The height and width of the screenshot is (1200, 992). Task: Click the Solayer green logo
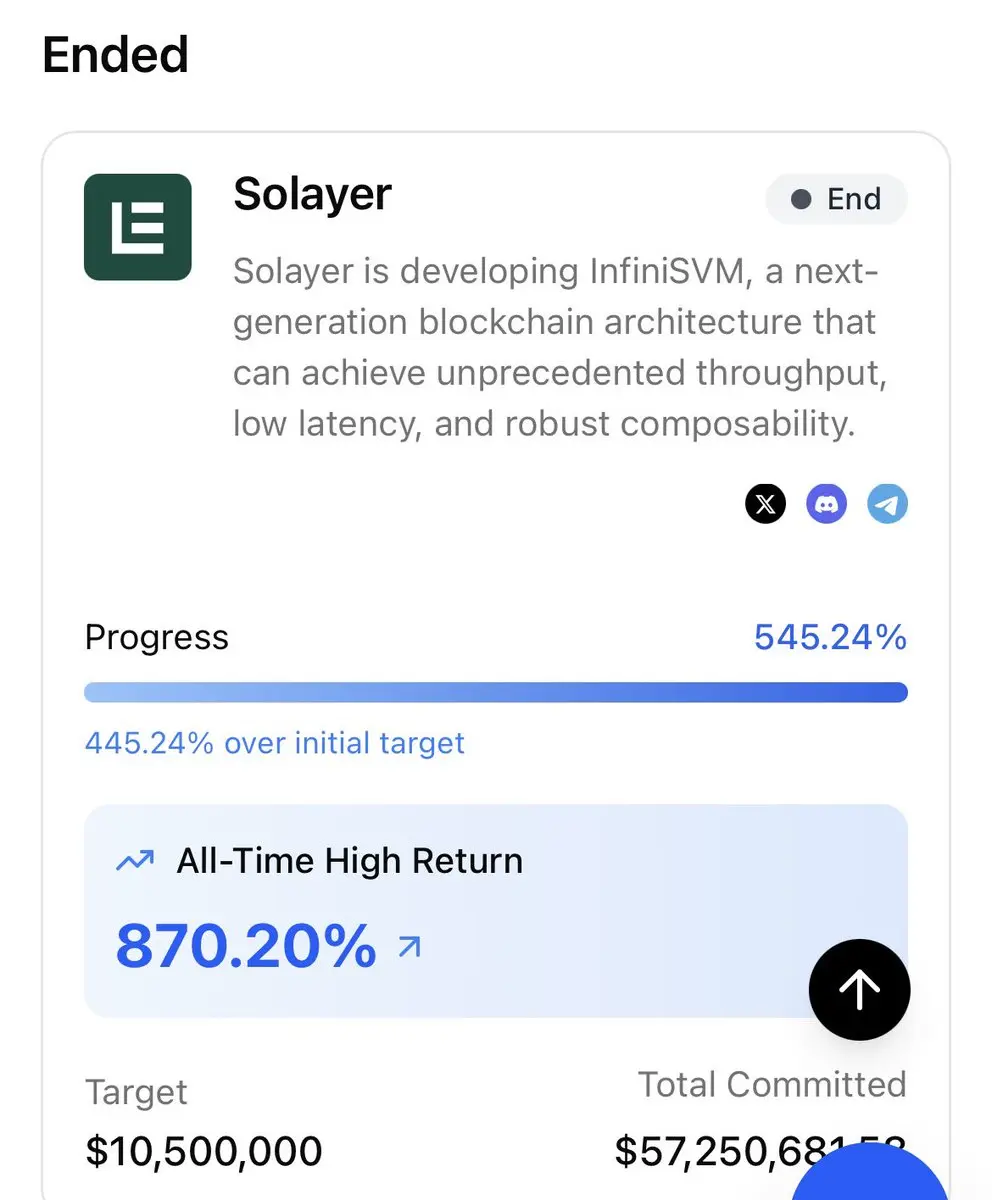138,227
